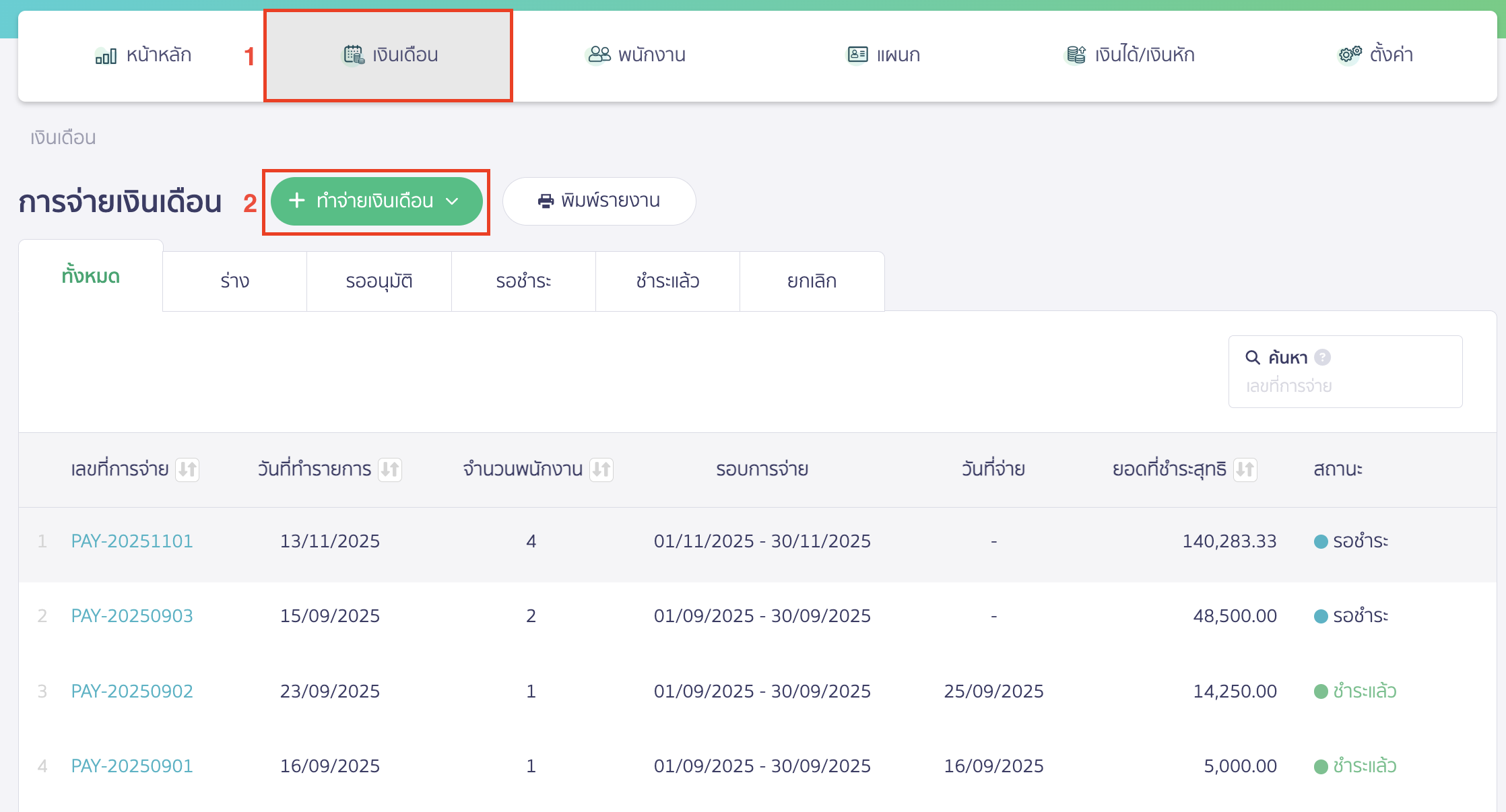Sort by ยอดที่ชำระสุทธิ column arrows
The image size is (1506, 812).
pos(1245,469)
